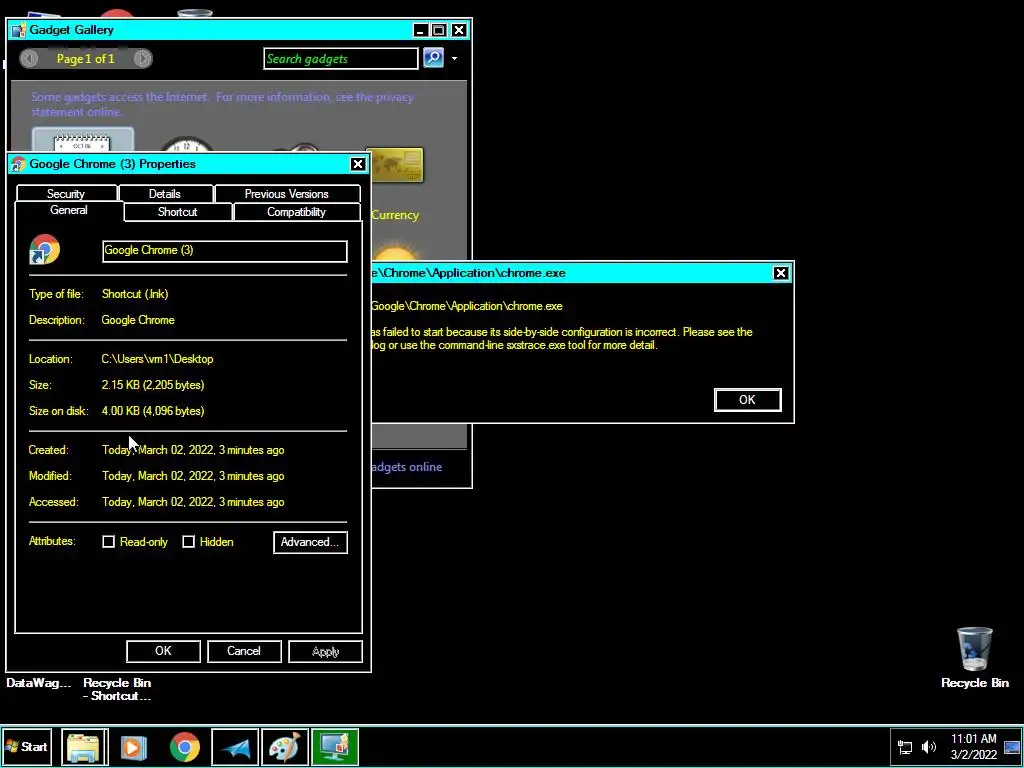The height and width of the screenshot is (768, 1024).
Task: Cancel the Properties dialog
Action: [244, 651]
